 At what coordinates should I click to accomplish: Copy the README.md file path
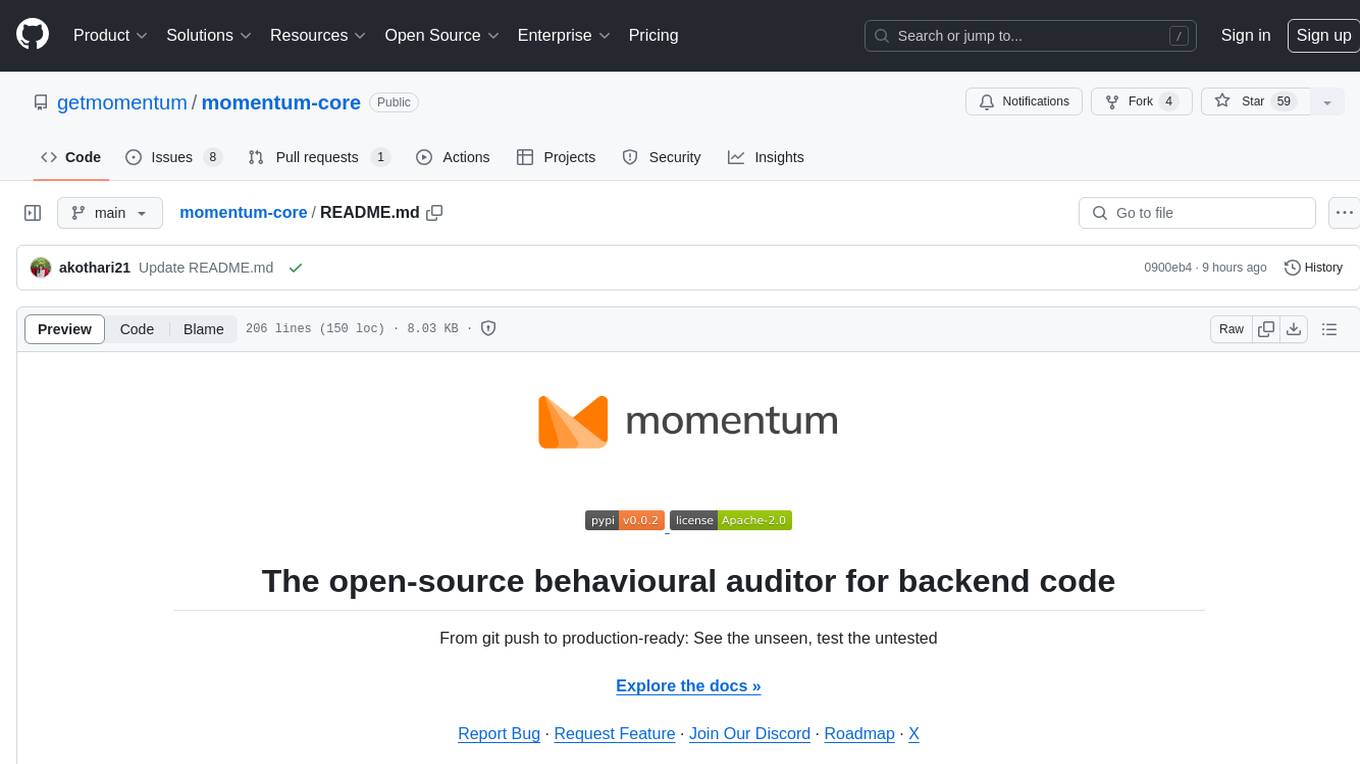(434, 212)
